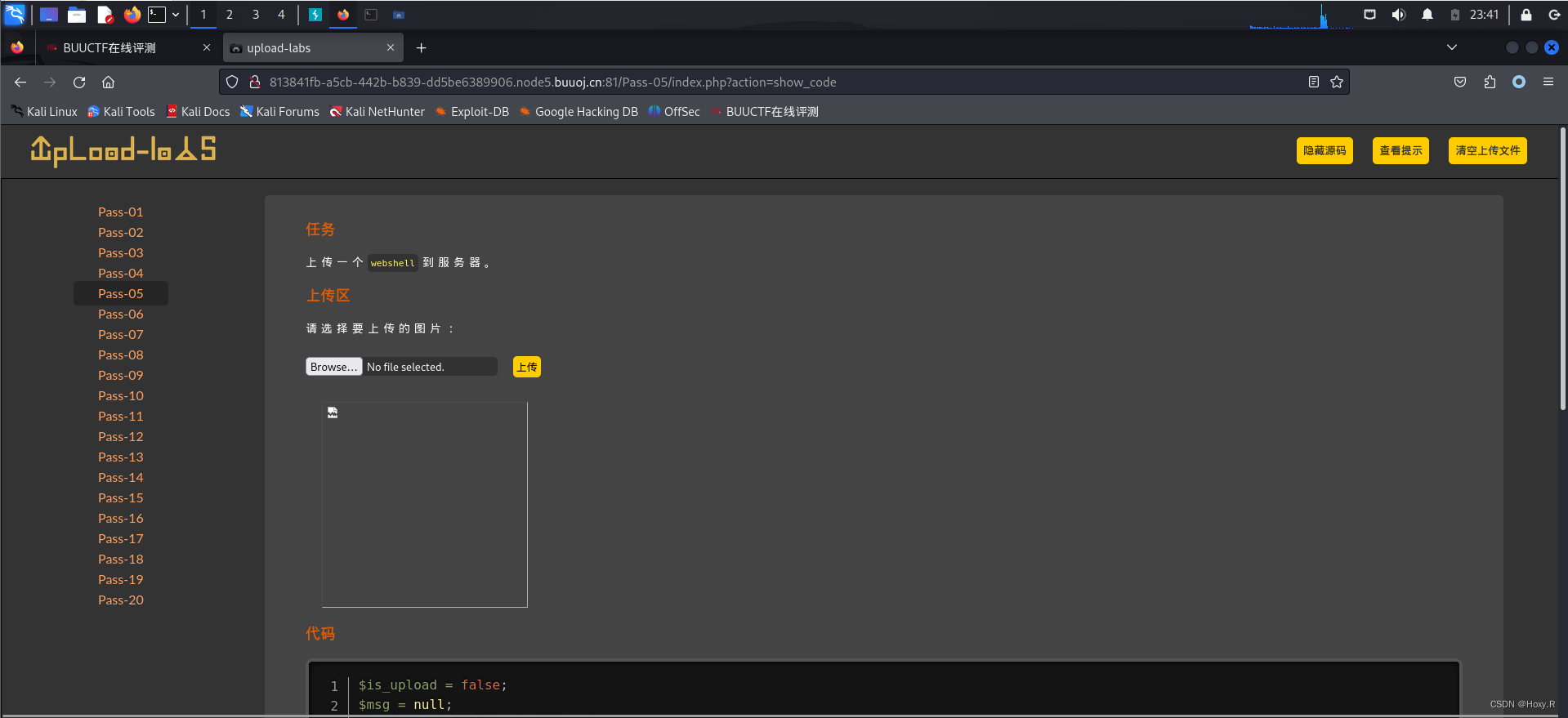Select Pass-05 in the sidebar
Screen dimensions: 1568x718
point(121,293)
